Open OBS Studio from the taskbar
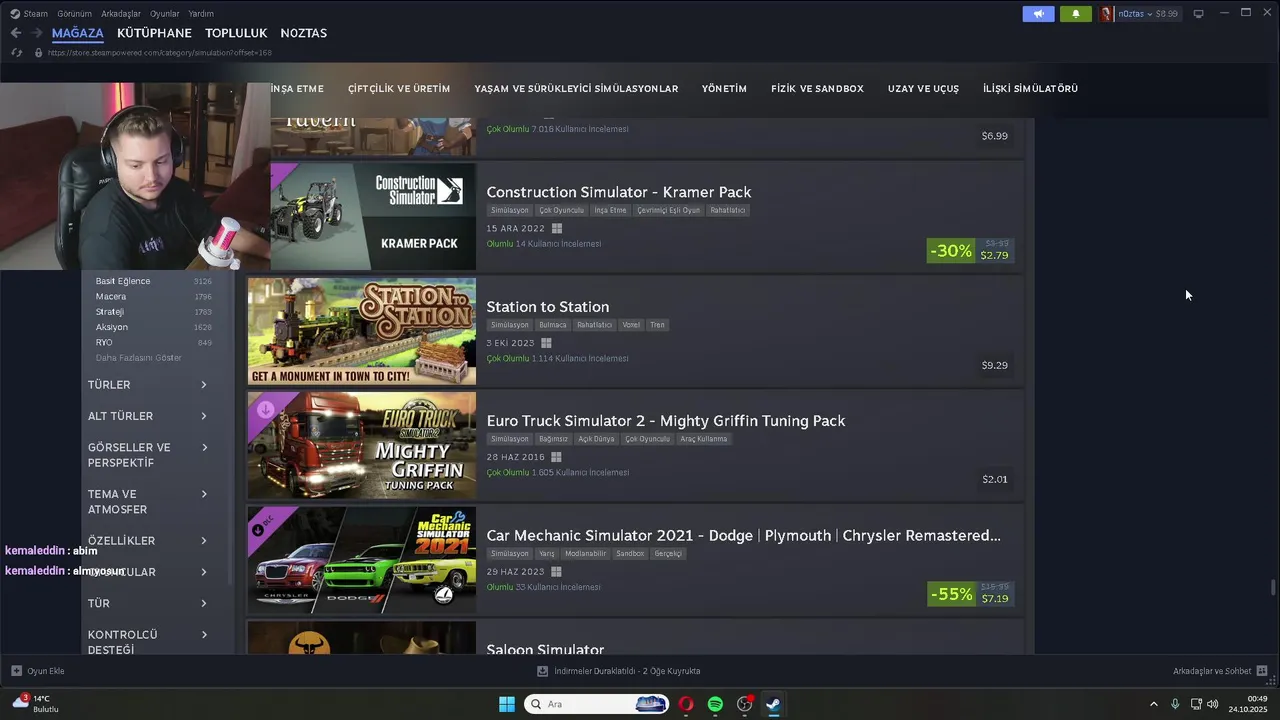1280x720 pixels. (744, 704)
